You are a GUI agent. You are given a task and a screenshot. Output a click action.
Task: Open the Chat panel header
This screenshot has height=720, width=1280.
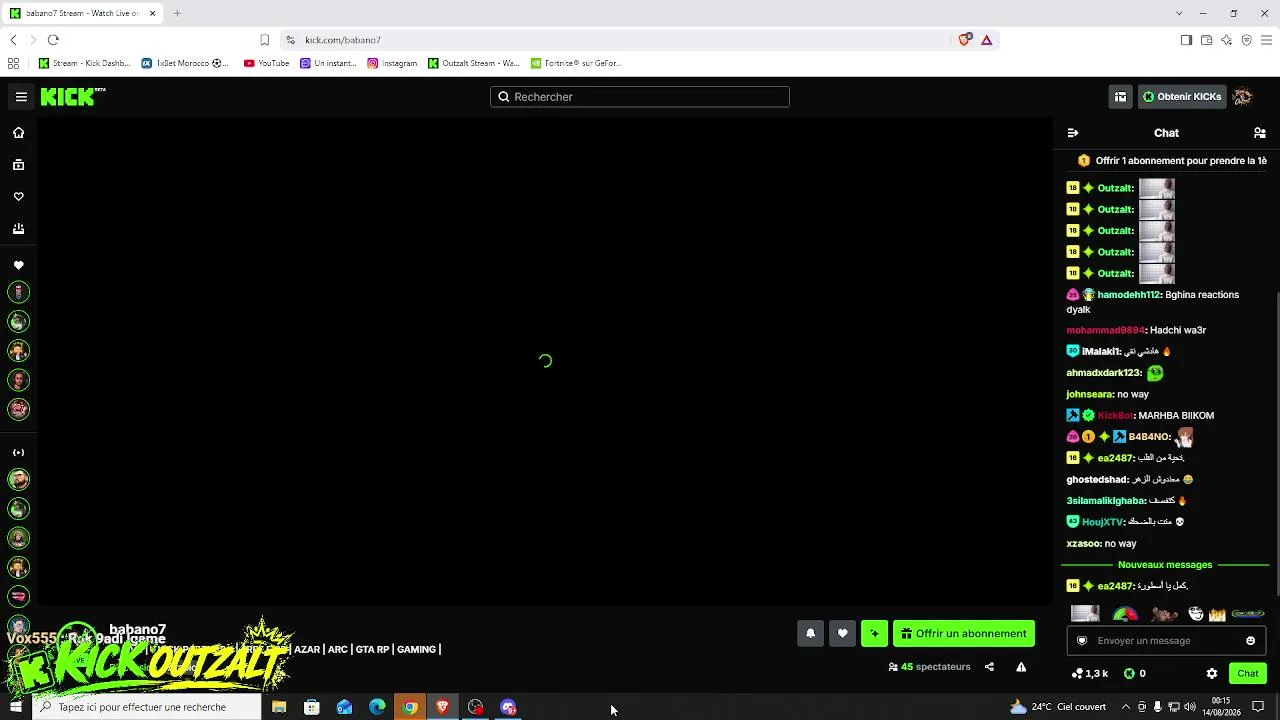pyautogui.click(x=1166, y=133)
